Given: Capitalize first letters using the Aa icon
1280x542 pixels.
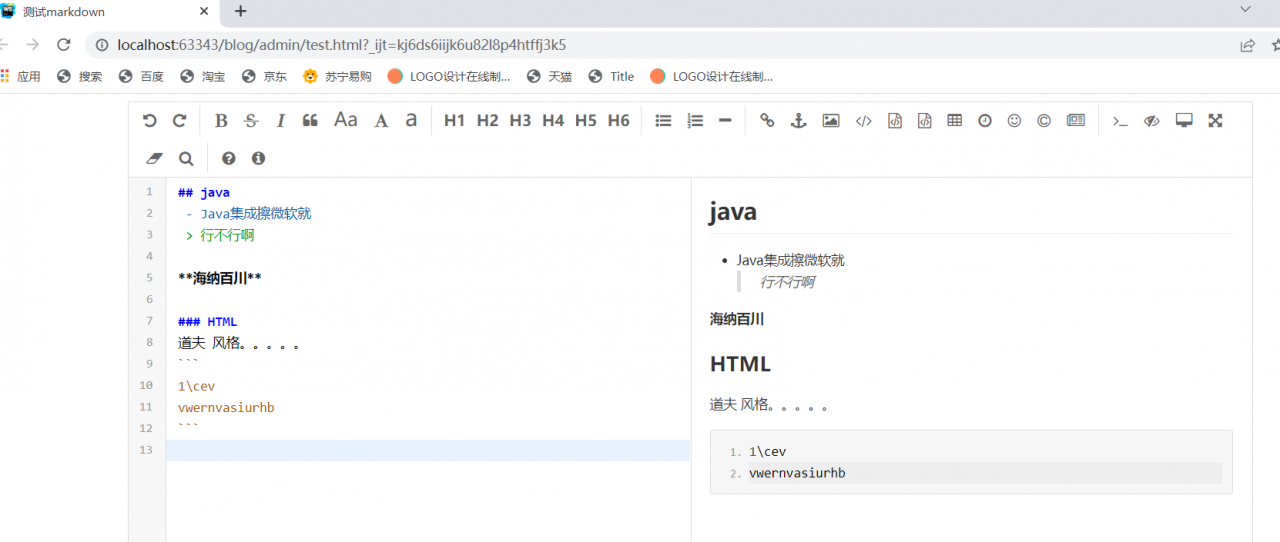Looking at the screenshot, I should point(346,120).
